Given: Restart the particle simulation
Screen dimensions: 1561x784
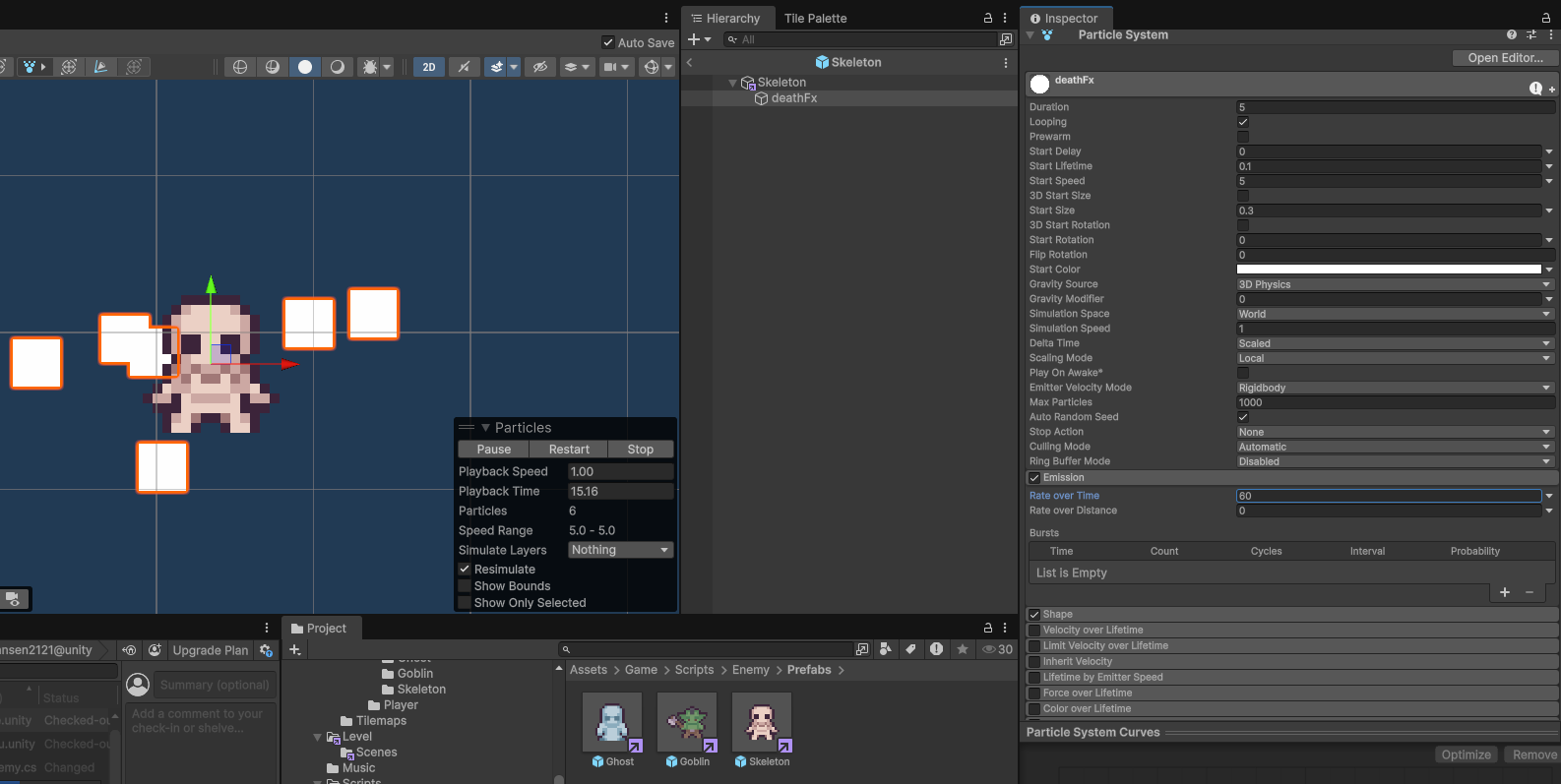Looking at the screenshot, I should coord(569,450).
